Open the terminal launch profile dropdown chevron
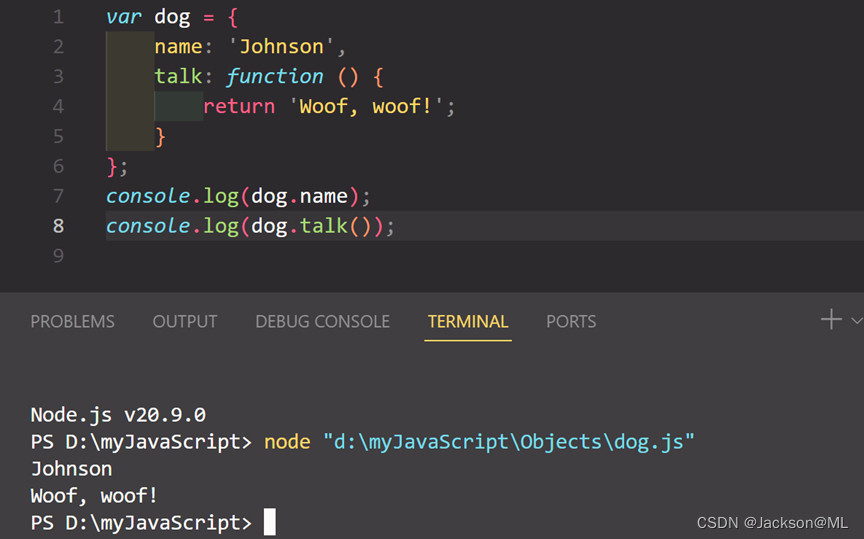The width and height of the screenshot is (864, 539). 856,321
